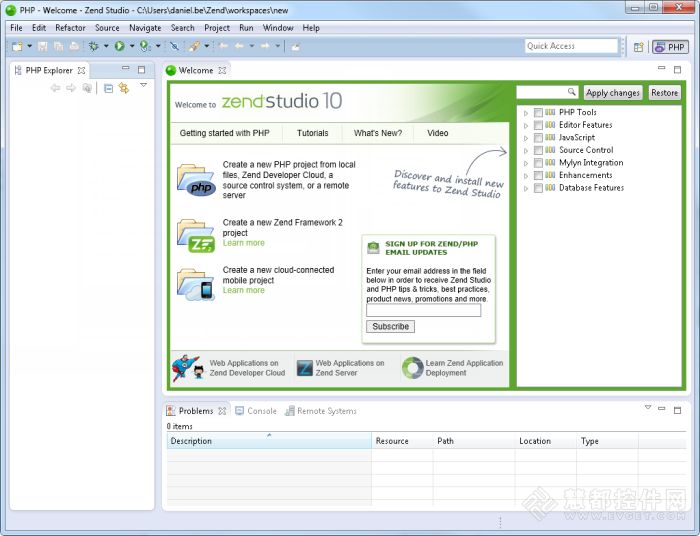The width and height of the screenshot is (700, 536).
Task: Click the Save toolbar icon
Action: (x=42, y=46)
